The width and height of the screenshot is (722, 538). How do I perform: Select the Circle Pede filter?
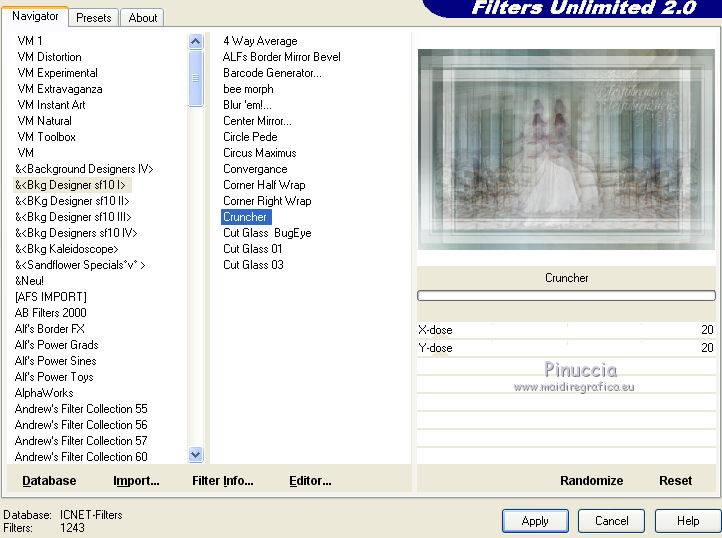pos(250,137)
